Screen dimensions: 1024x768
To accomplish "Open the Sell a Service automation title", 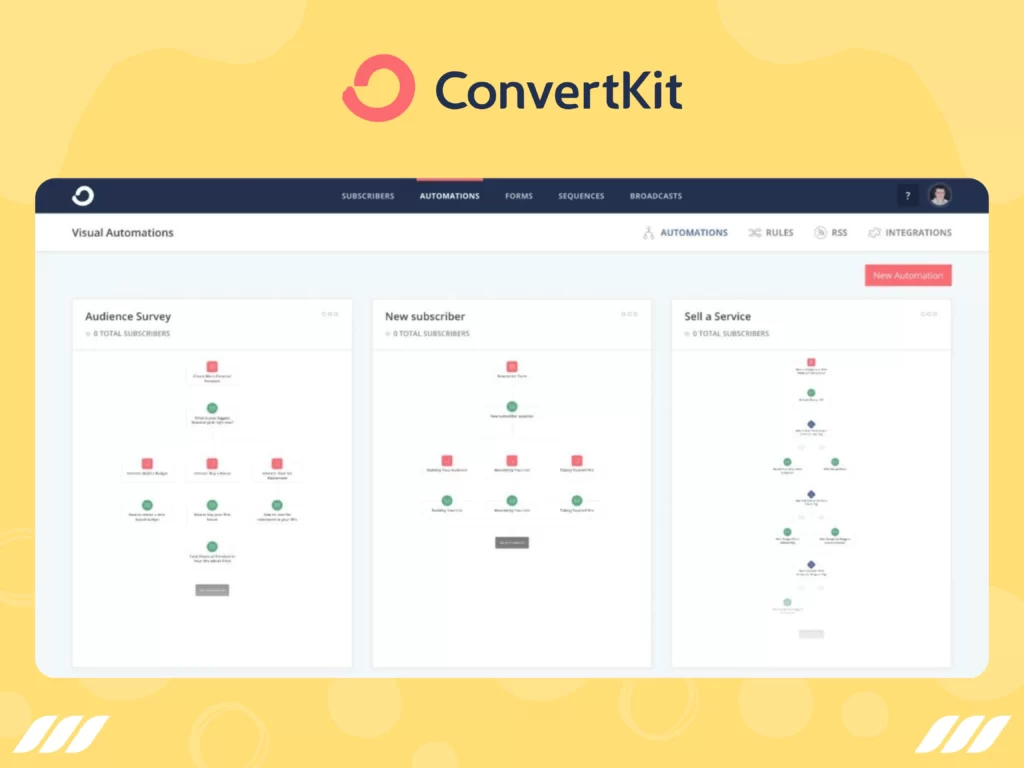I will tap(718, 316).
